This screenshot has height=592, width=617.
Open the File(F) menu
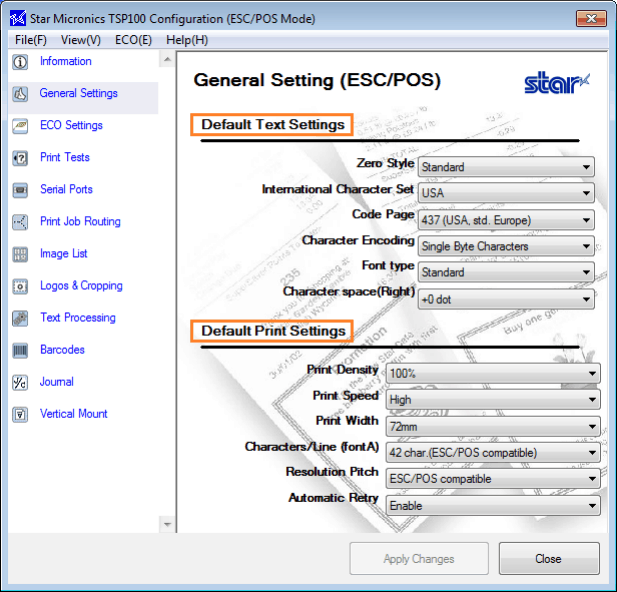31,40
